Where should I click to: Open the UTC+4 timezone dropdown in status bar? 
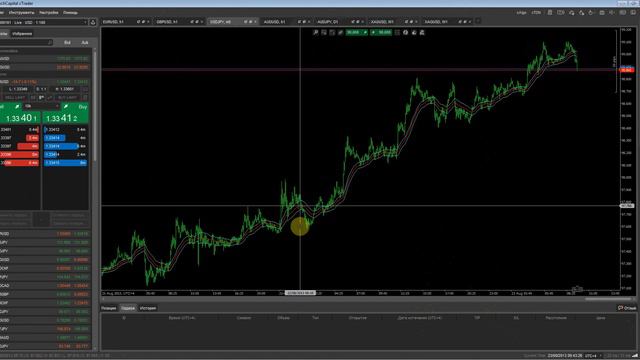click(593, 356)
